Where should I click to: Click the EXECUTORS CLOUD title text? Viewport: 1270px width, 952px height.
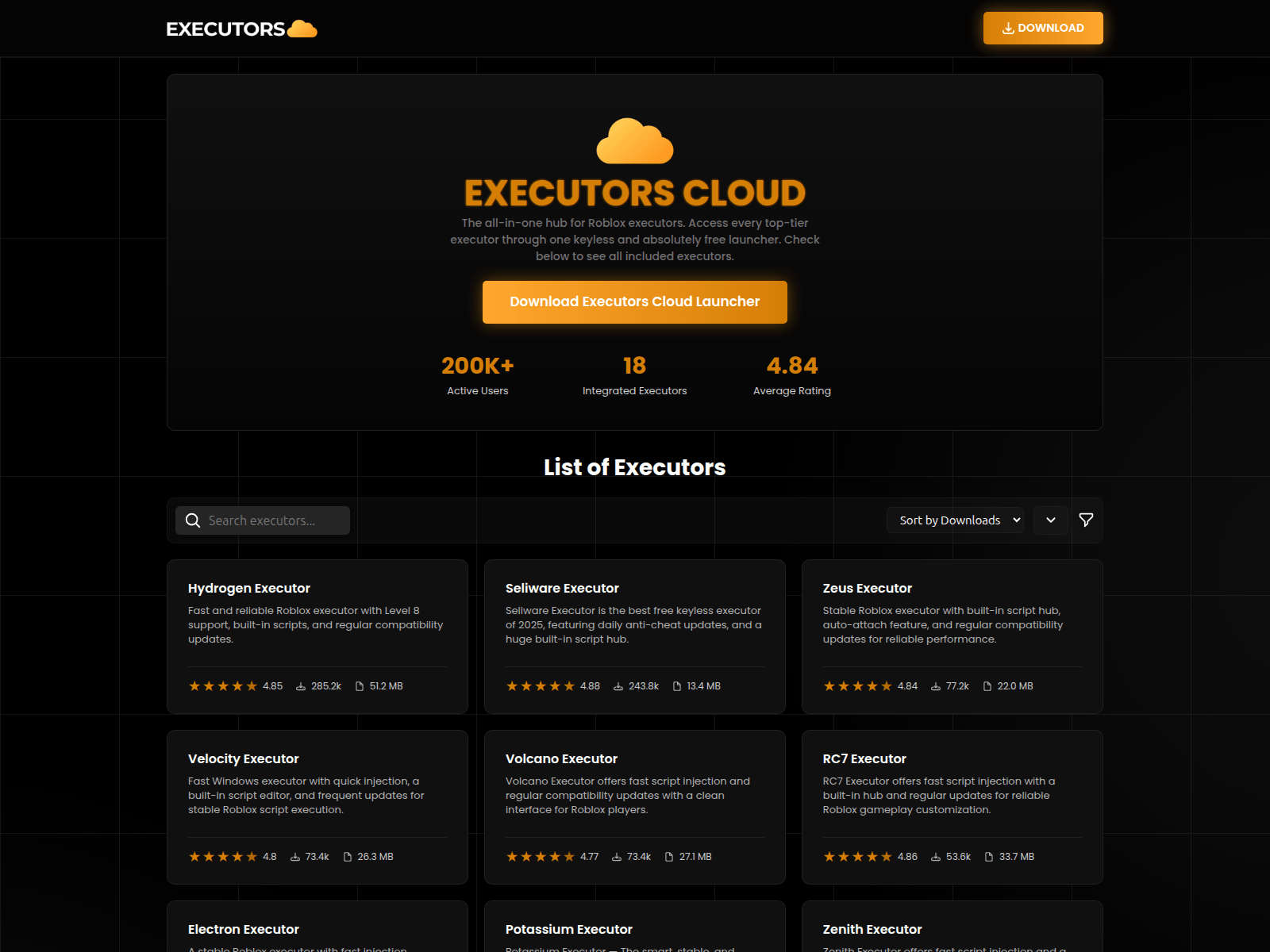click(x=635, y=193)
